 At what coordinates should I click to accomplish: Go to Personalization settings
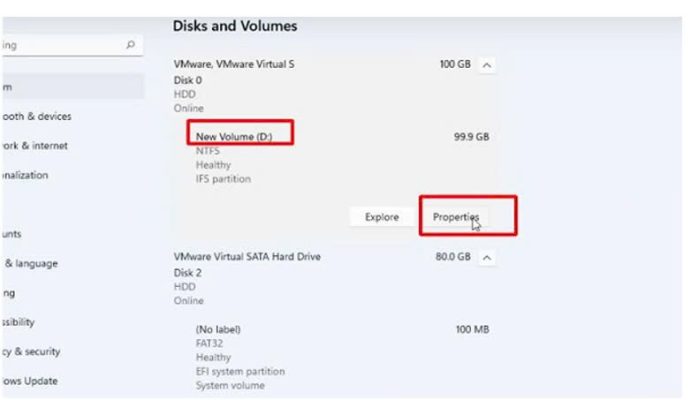pyautogui.click(x=25, y=175)
